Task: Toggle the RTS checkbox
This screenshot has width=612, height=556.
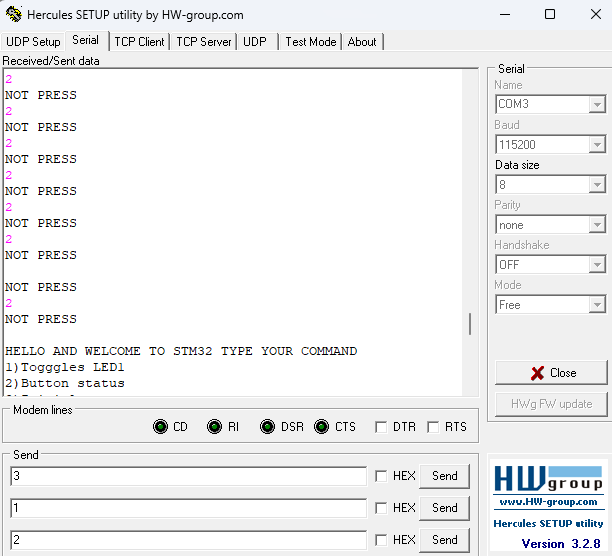Action: [433, 427]
